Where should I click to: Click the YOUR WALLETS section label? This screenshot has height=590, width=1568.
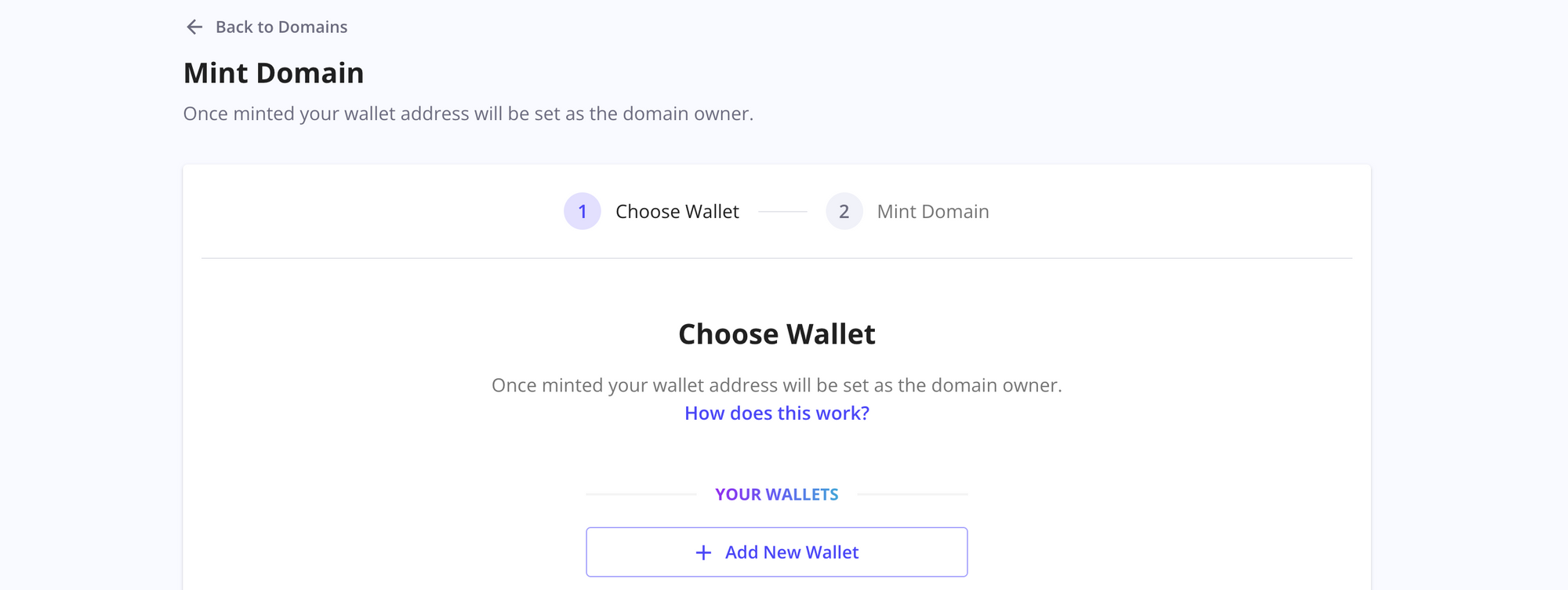coord(777,493)
